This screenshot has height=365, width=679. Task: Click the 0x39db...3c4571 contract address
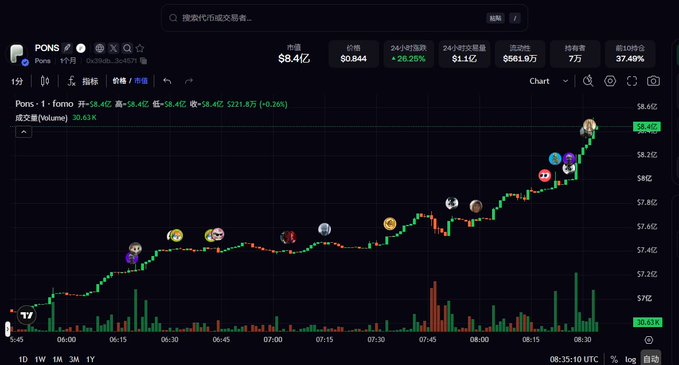[x=111, y=61]
